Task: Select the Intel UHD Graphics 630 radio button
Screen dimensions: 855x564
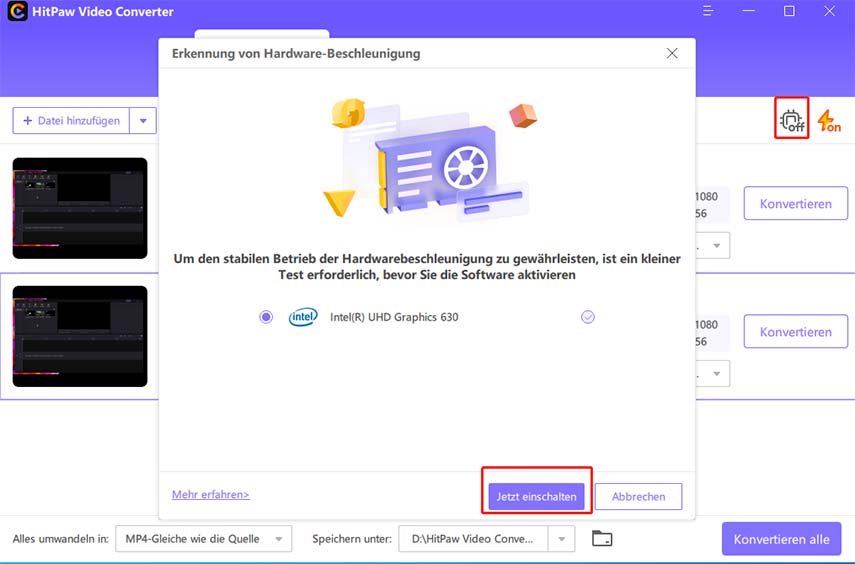Action: point(266,317)
